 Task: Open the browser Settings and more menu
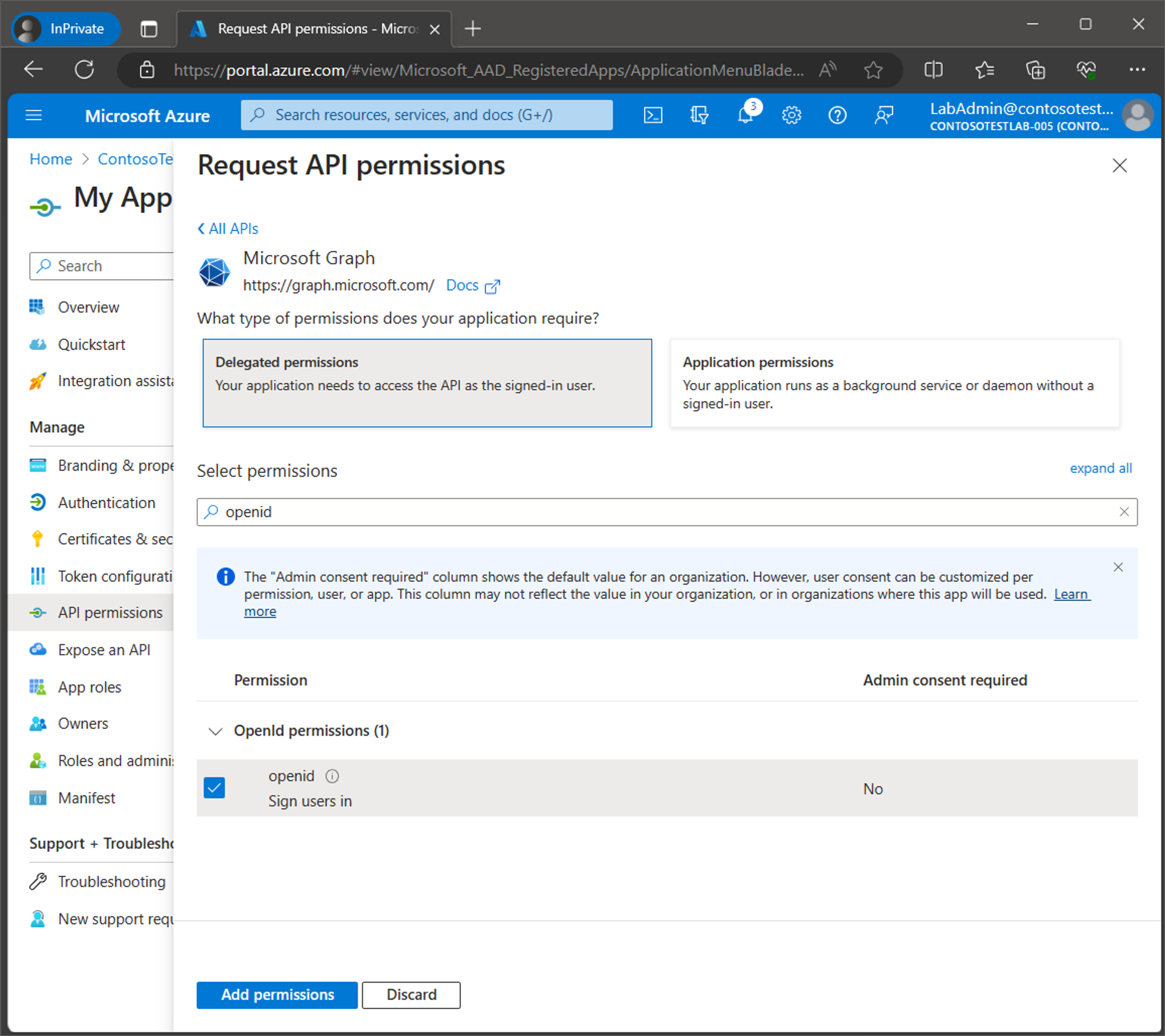tap(1137, 70)
